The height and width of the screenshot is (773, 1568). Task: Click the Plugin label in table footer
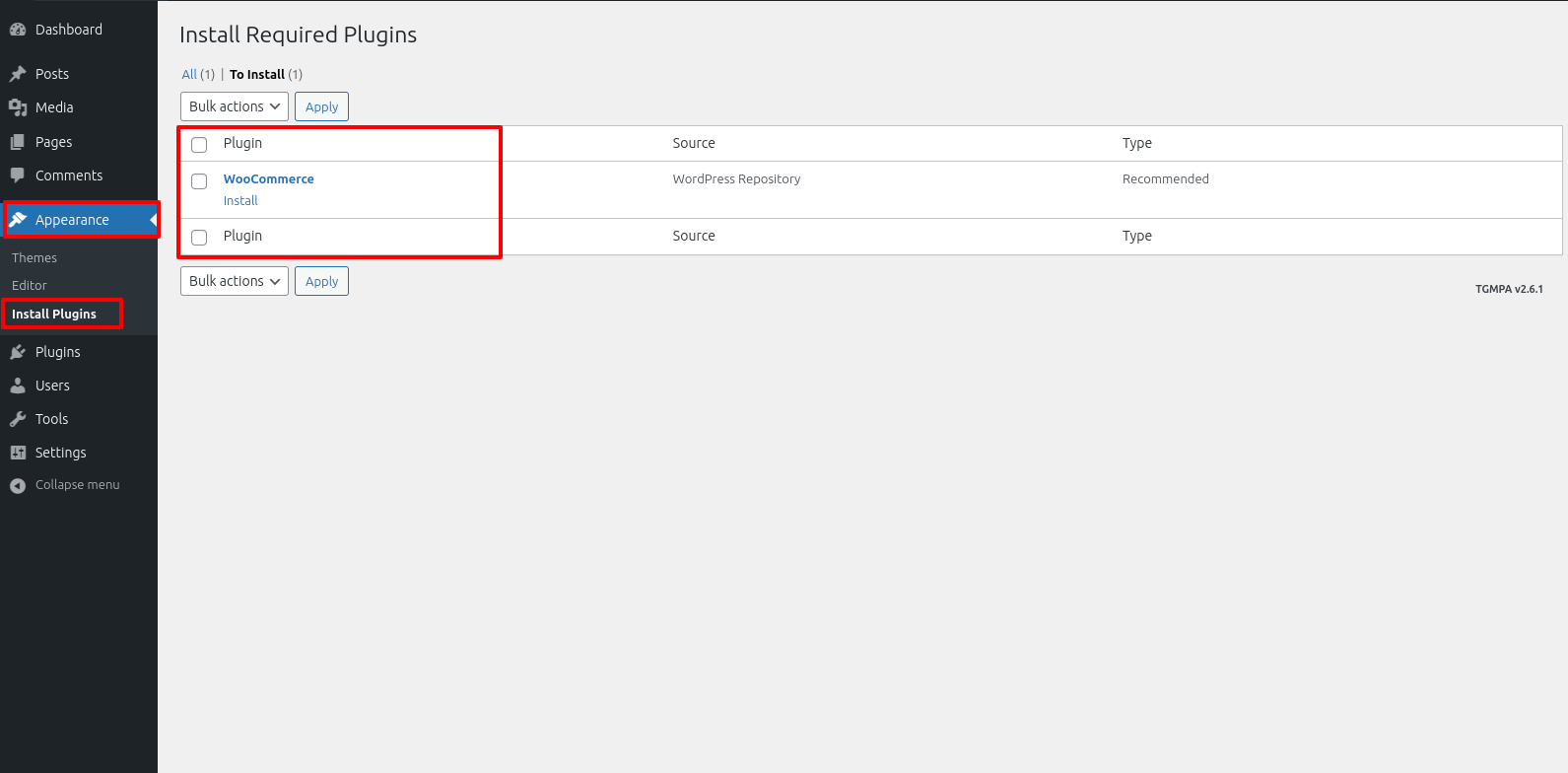(x=242, y=236)
